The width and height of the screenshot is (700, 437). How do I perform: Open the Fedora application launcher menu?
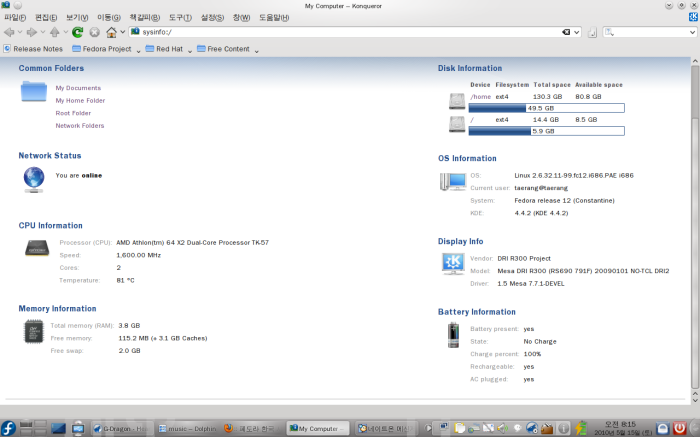coord(8,428)
